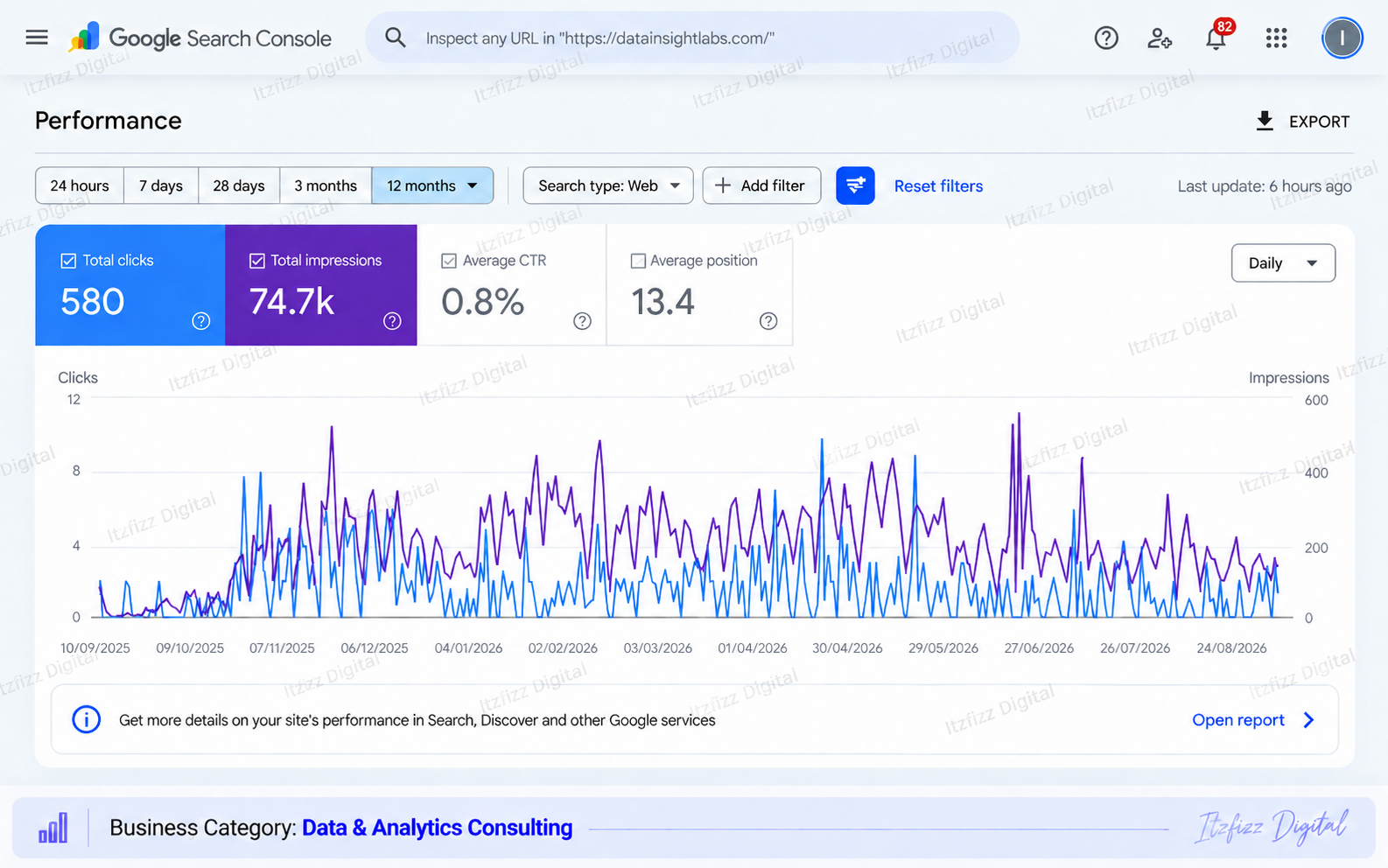Open the account profile avatar
The image size is (1388, 868).
1342,38
